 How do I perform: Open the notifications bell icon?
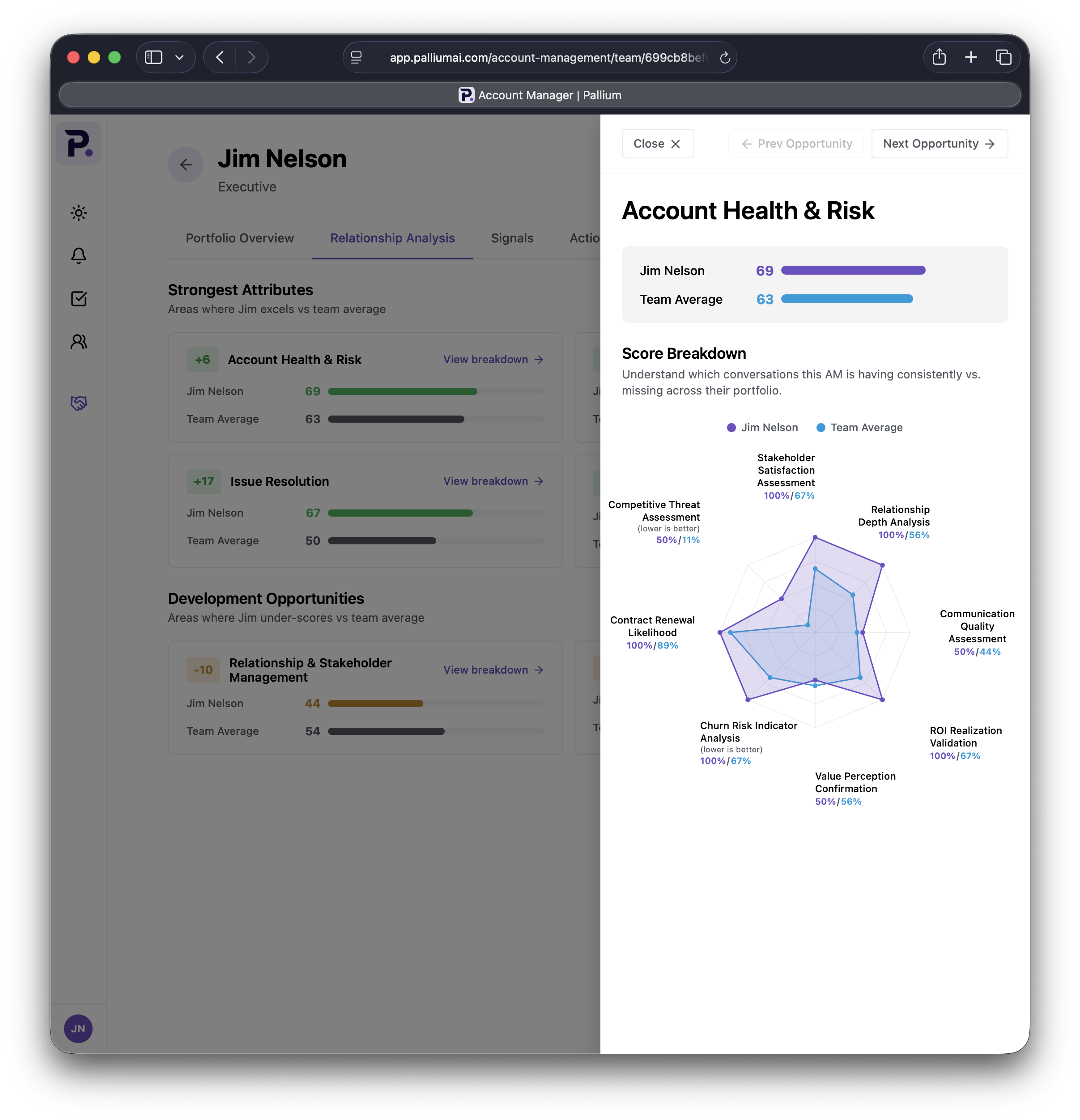point(78,255)
